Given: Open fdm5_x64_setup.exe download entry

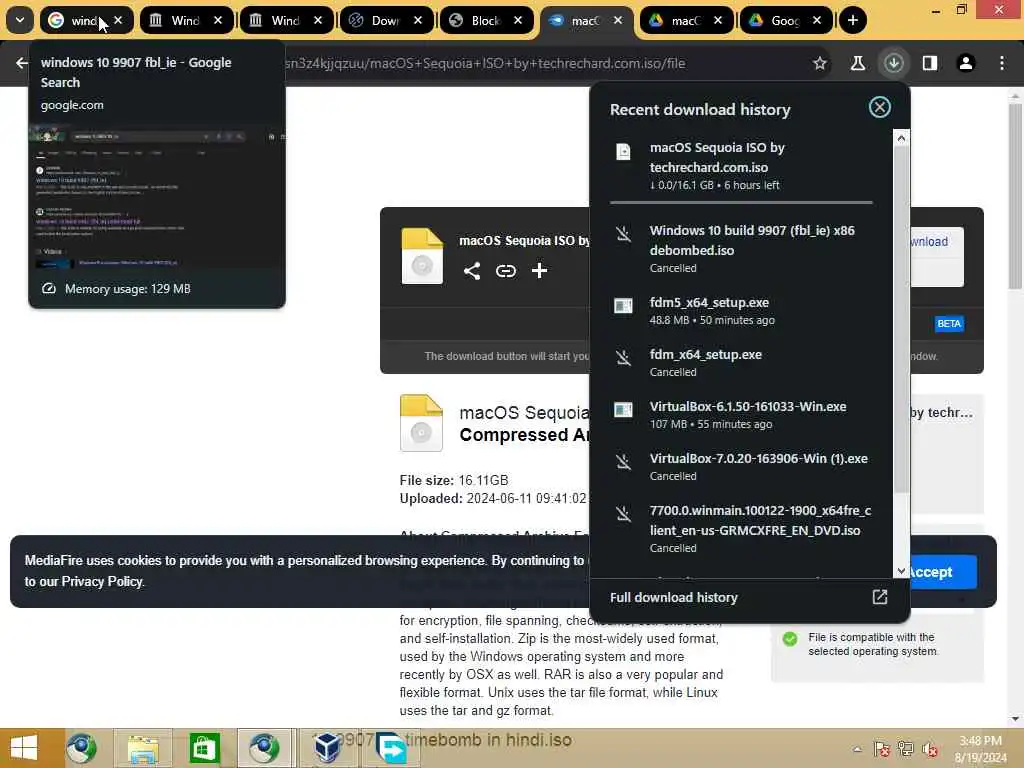Looking at the screenshot, I should [741, 311].
